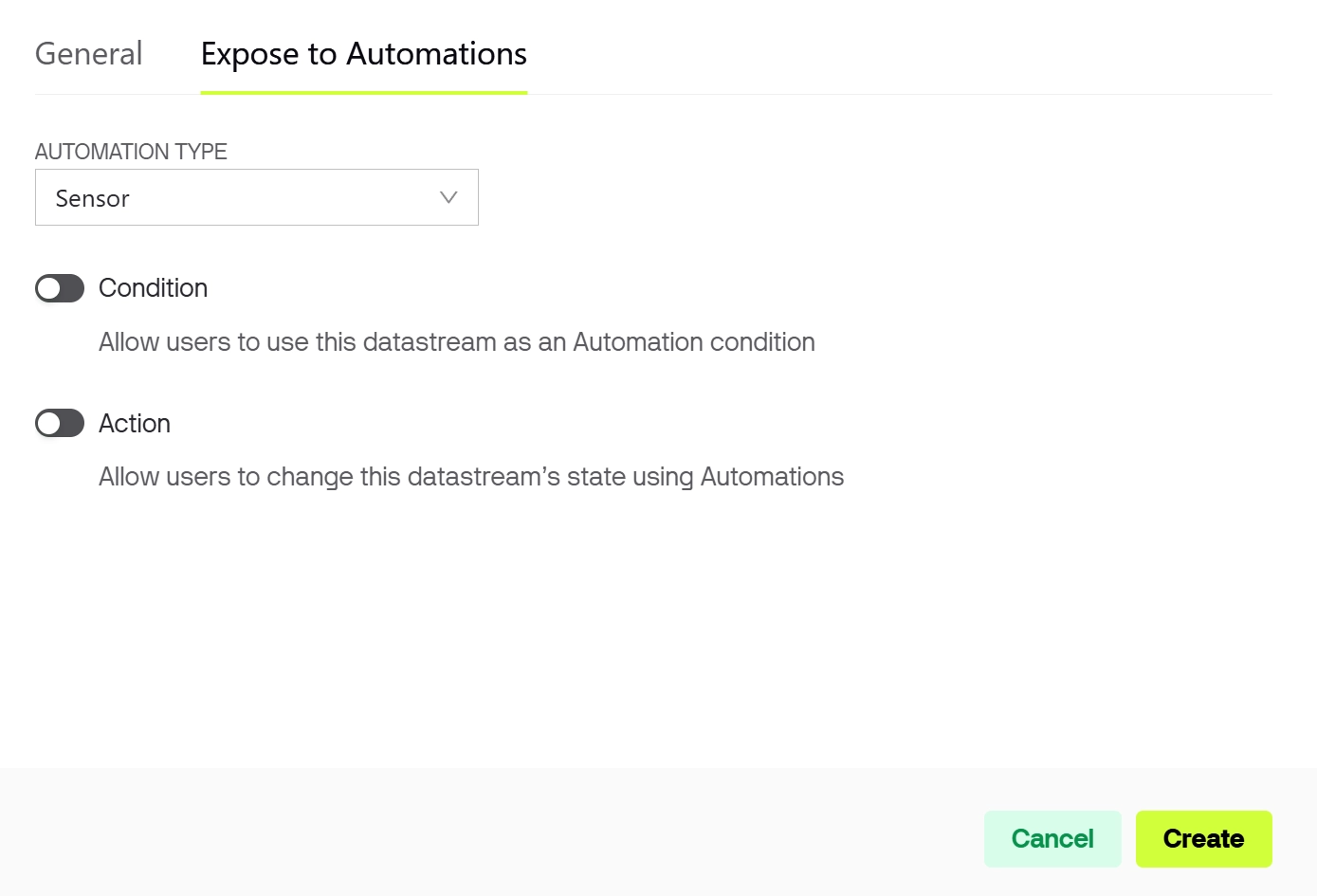Click the Automation condition description text
The image size is (1317, 896).
[x=456, y=341]
